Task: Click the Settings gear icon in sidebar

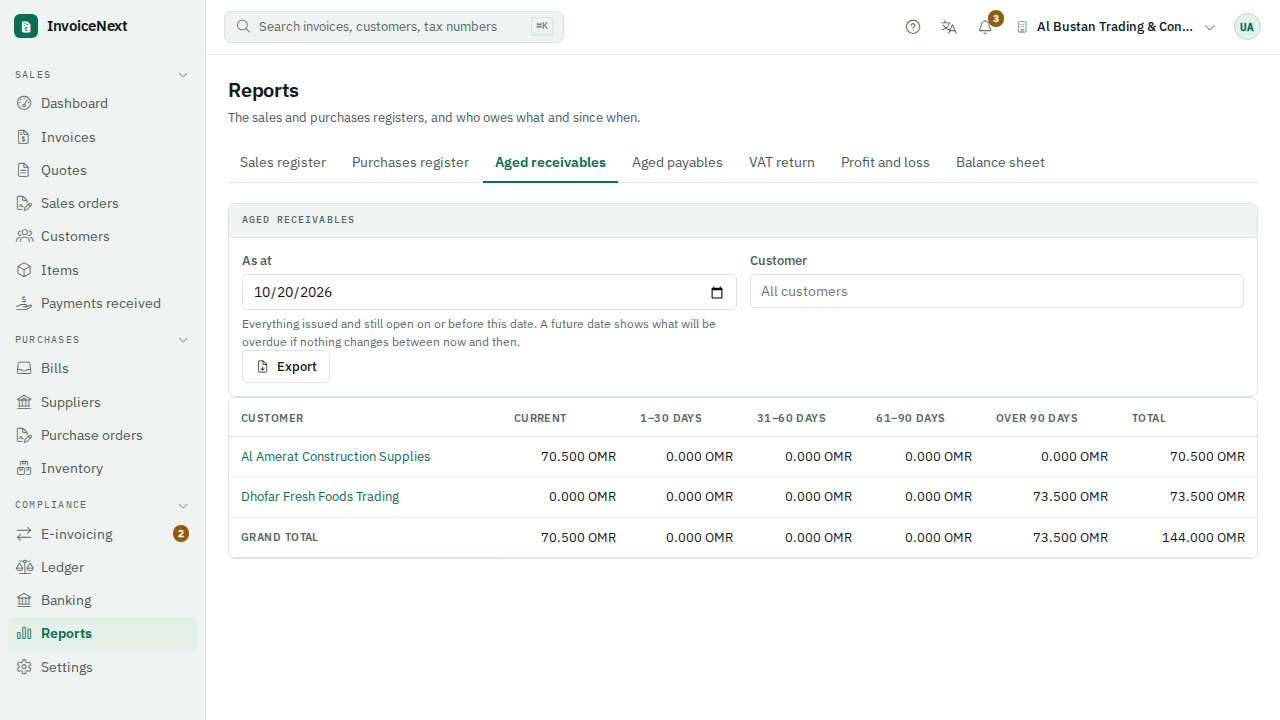Action: (x=24, y=667)
